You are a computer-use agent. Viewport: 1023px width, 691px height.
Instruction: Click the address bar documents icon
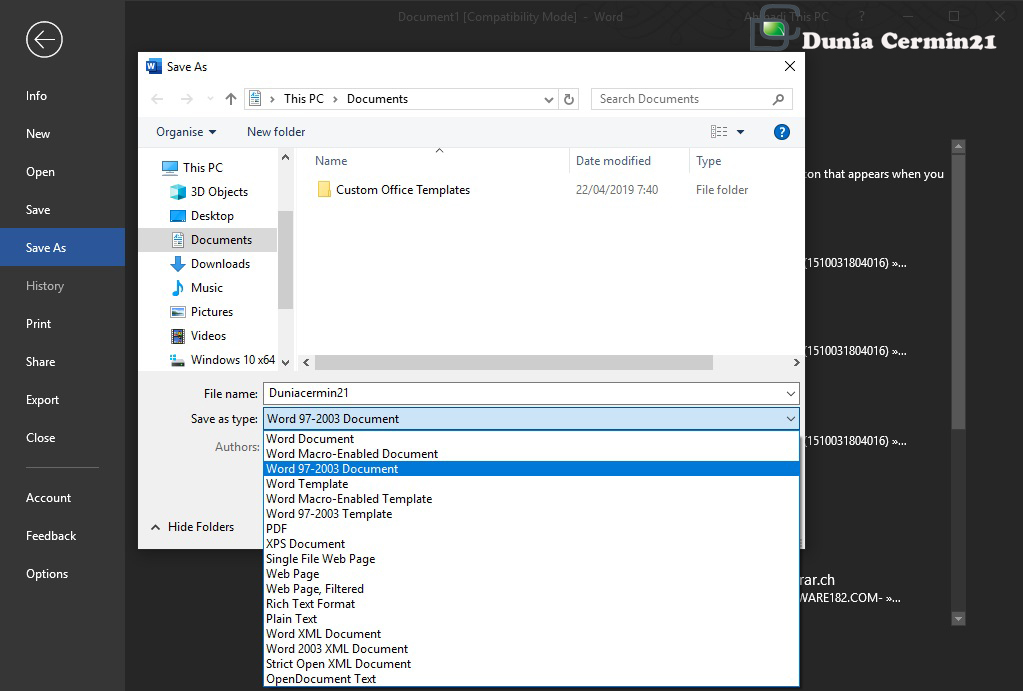tap(255, 99)
